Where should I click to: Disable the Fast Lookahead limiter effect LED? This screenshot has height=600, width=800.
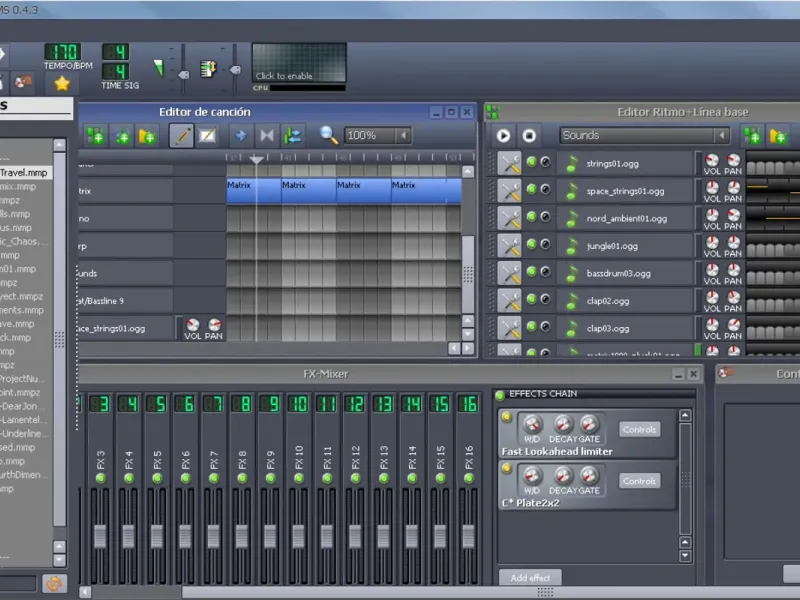(x=507, y=417)
